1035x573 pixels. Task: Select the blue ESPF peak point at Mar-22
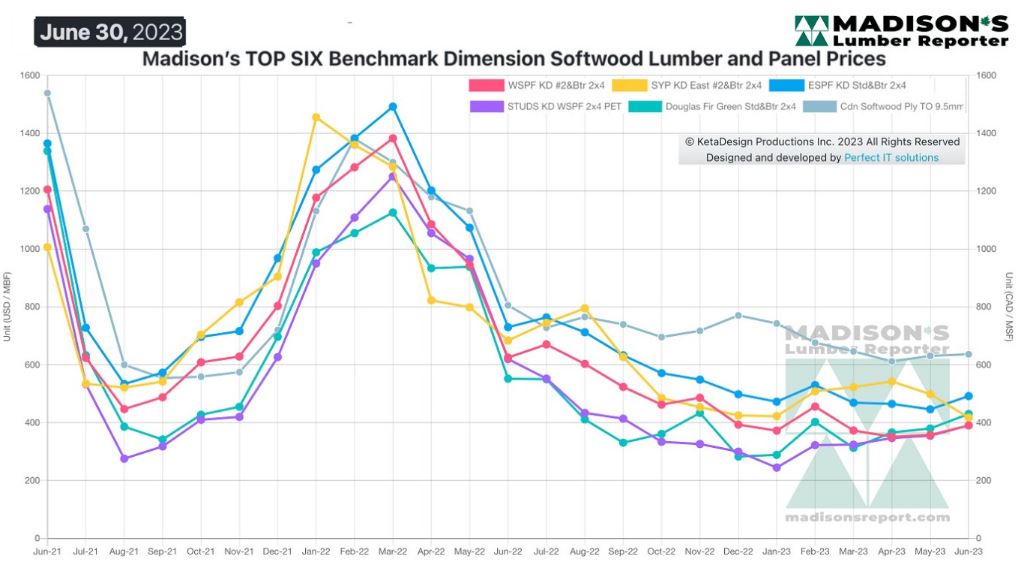(x=393, y=107)
